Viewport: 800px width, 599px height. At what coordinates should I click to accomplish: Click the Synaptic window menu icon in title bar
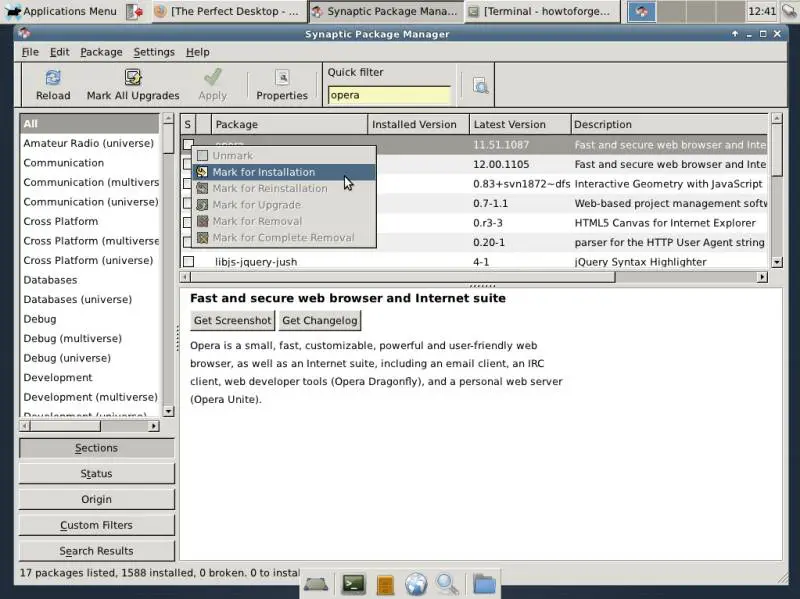(23, 34)
